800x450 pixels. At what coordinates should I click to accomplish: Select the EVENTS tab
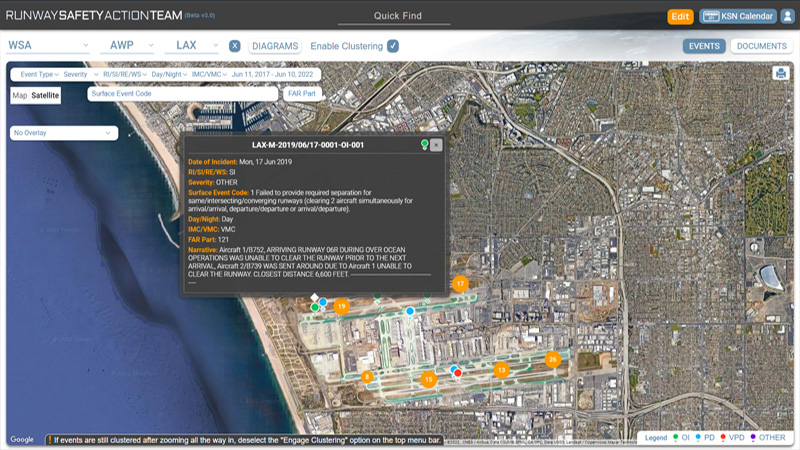click(x=704, y=46)
